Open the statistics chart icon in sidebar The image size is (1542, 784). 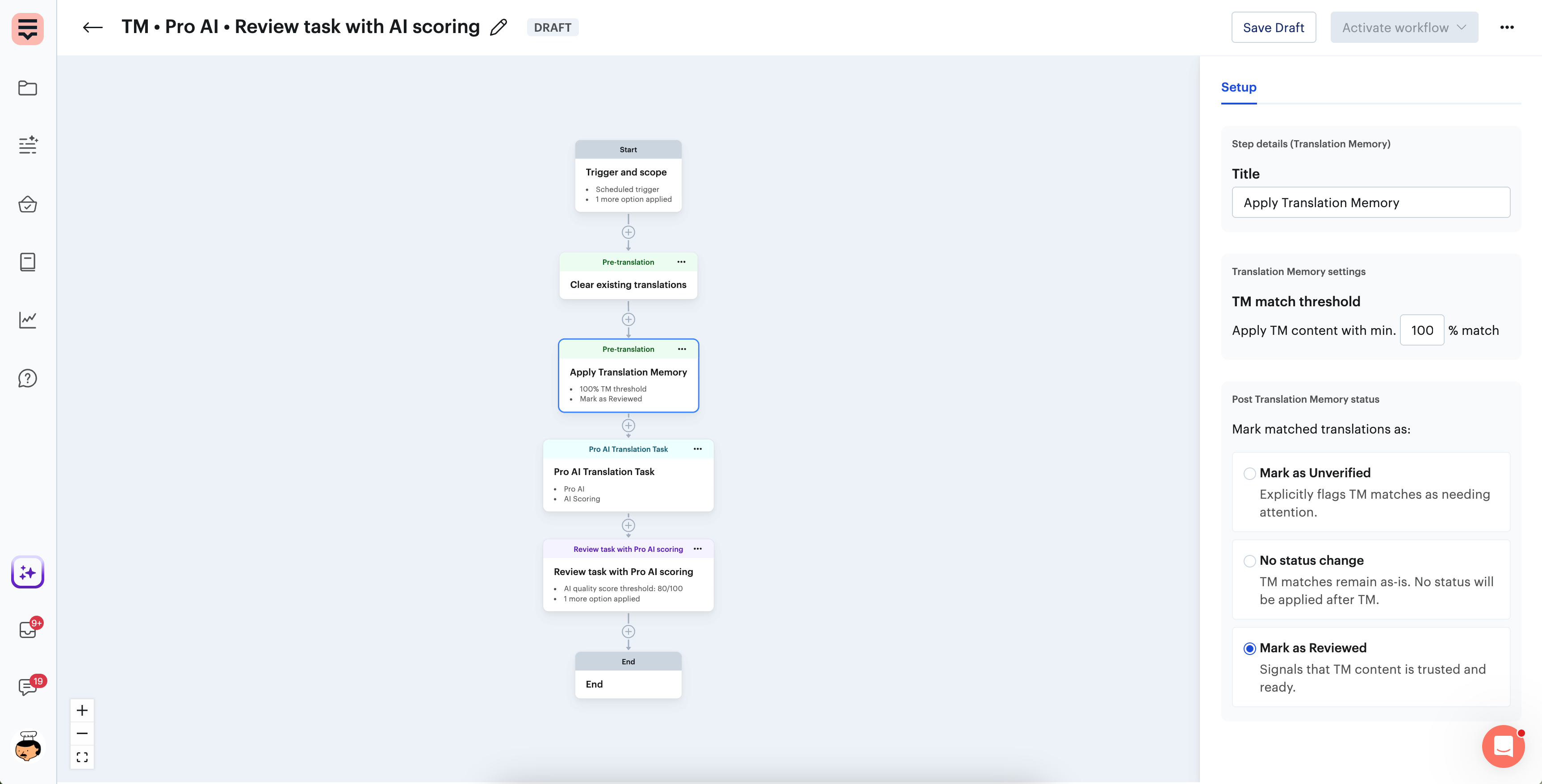[x=28, y=320]
